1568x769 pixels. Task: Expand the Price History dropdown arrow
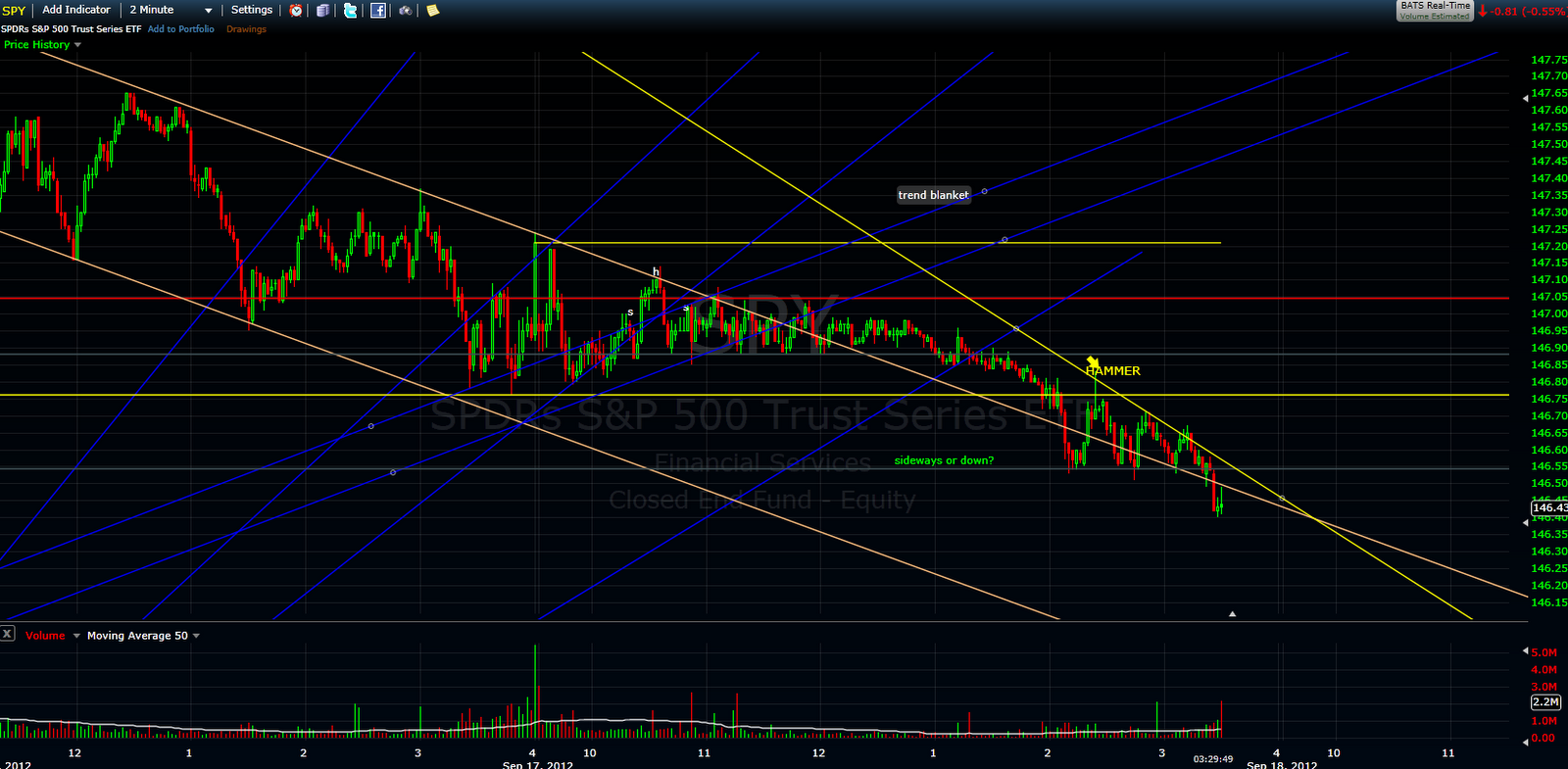tap(77, 45)
